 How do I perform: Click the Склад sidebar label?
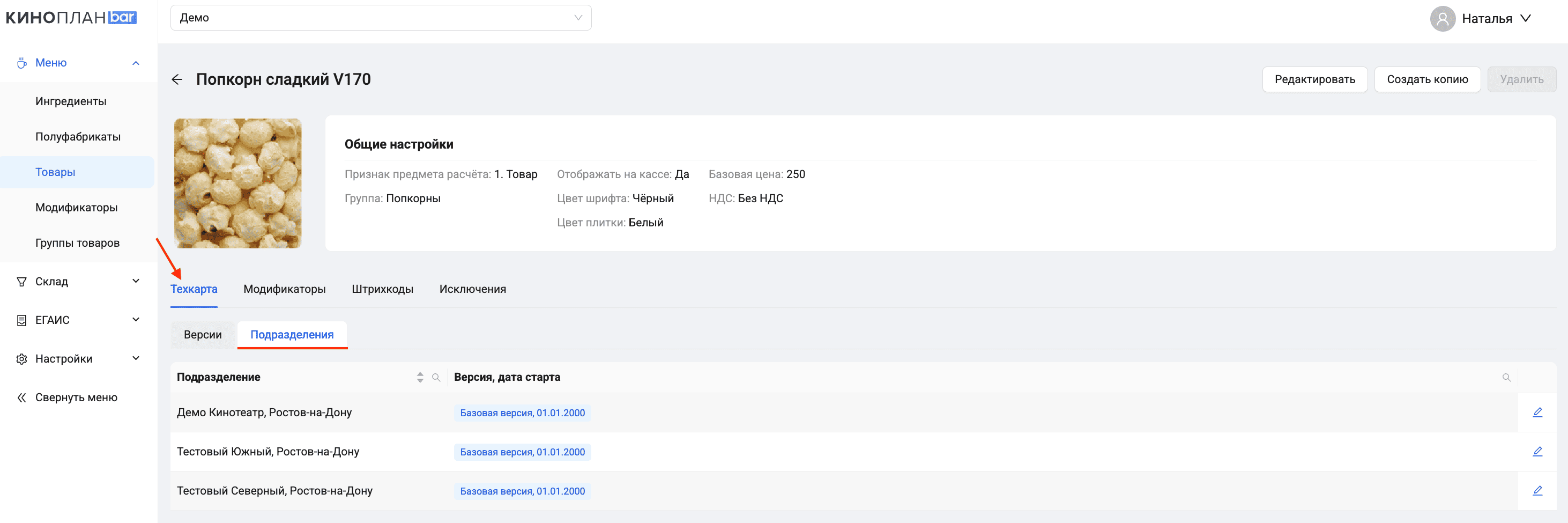pyautogui.click(x=52, y=281)
